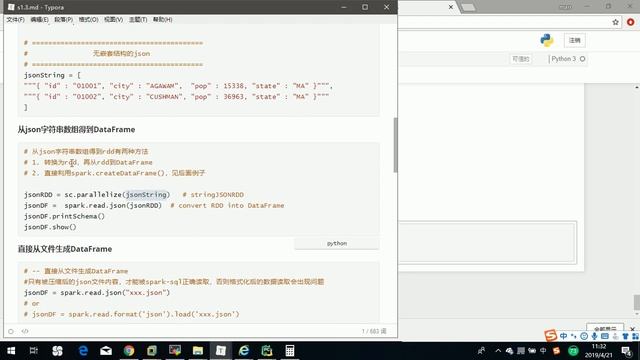Image resolution: width=640 pixels, height=360 pixels.
Task: Open the green circular tray icon
Action: [573, 351]
